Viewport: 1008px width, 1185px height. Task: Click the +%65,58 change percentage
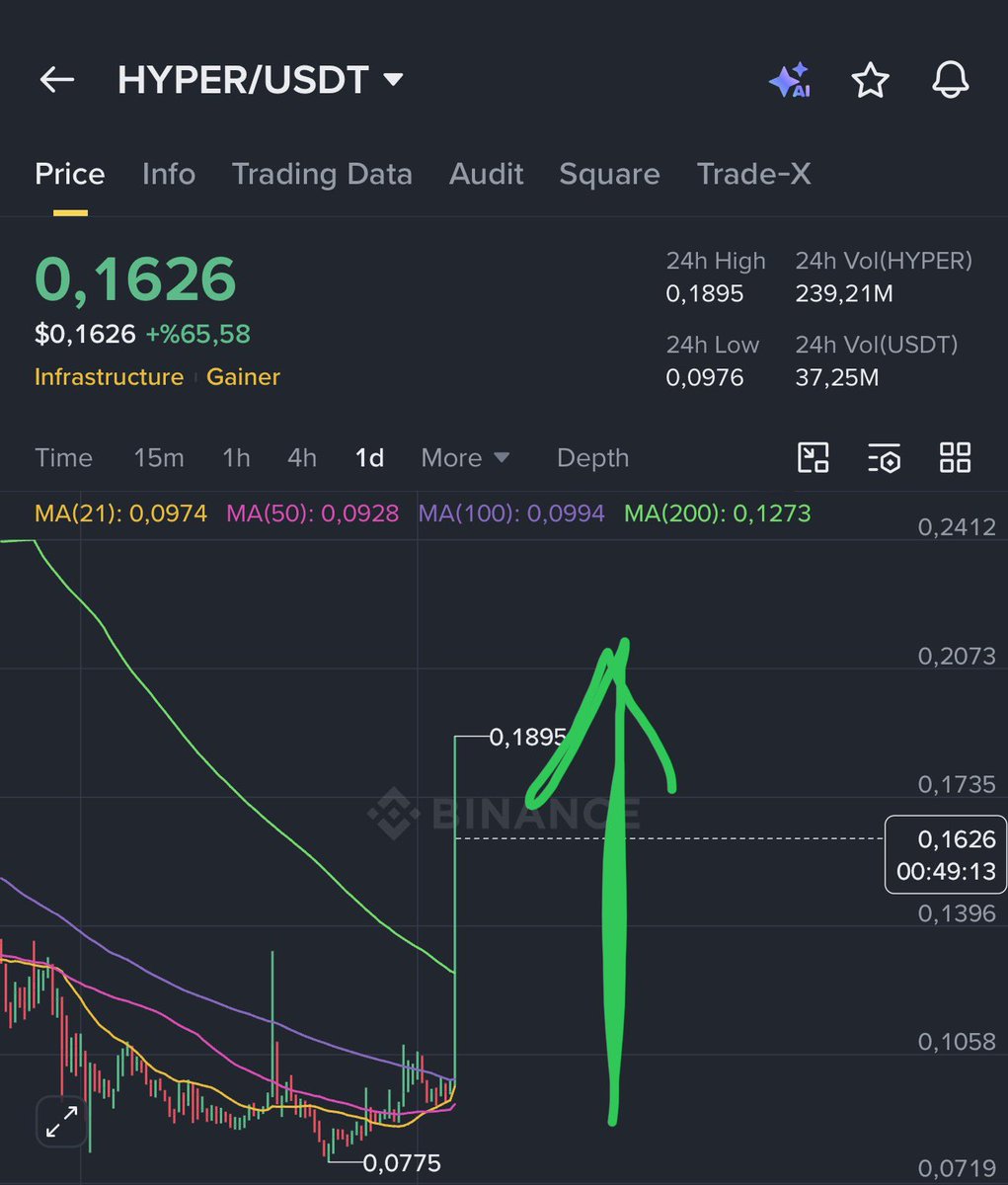tap(197, 334)
